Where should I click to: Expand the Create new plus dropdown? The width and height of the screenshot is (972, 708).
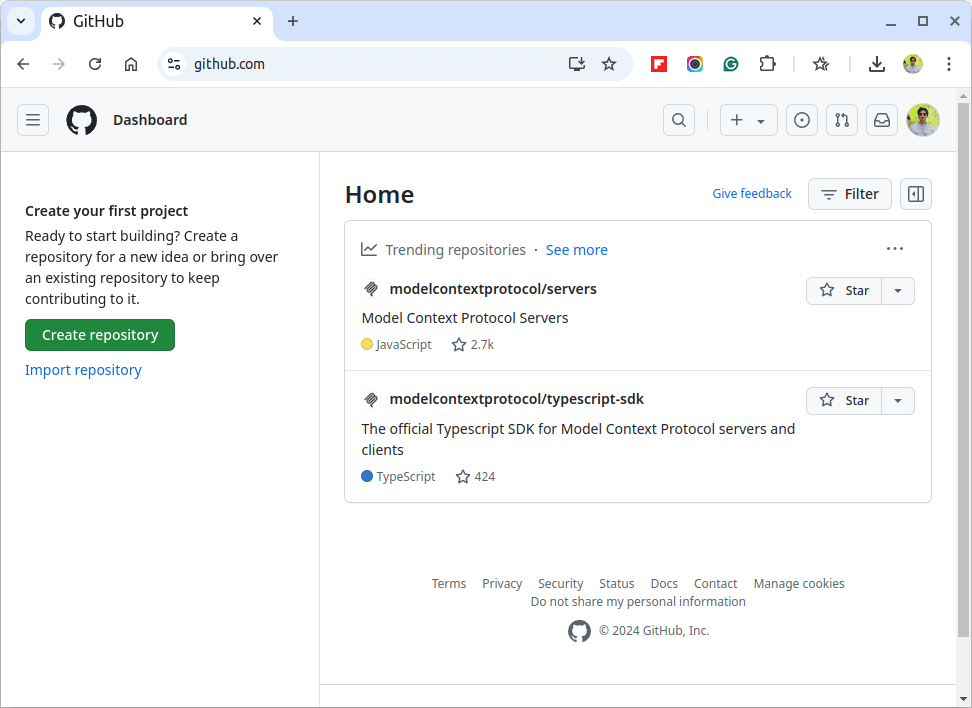click(x=748, y=120)
